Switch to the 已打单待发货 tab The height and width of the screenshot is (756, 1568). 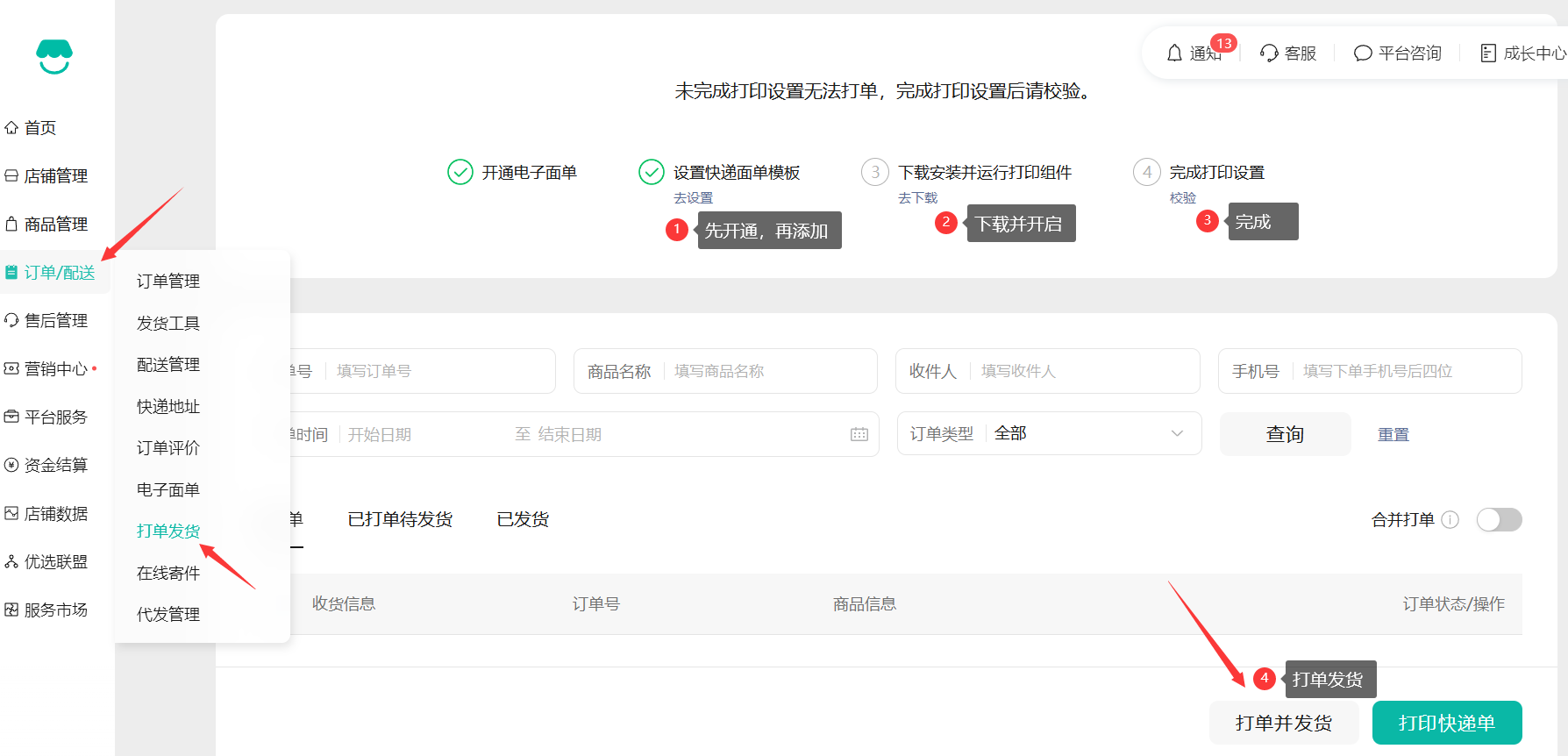click(400, 519)
